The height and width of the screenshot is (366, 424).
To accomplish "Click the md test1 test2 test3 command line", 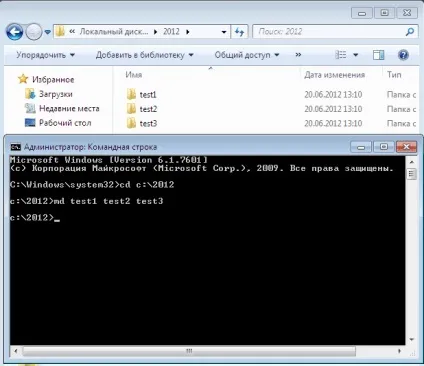I will [x=87, y=201].
